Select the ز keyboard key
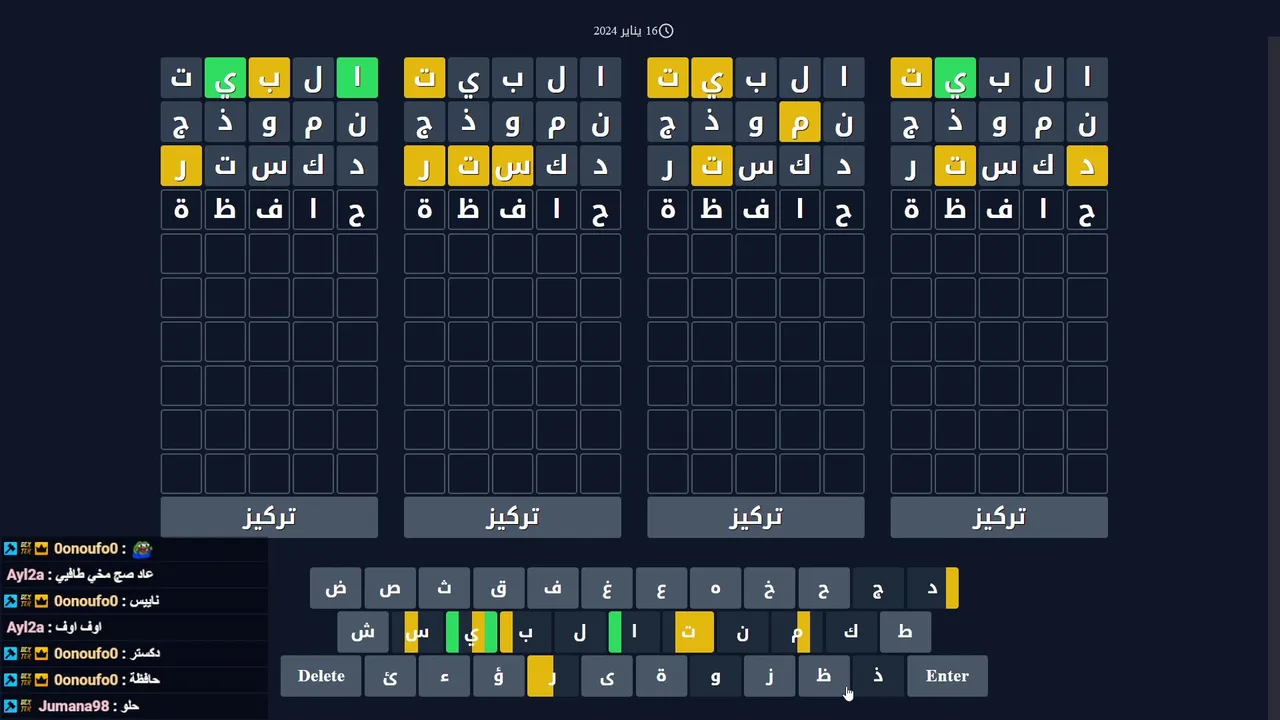The height and width of the screenshot is (720, 1280). pyautogui.click(x=769, y=676)
